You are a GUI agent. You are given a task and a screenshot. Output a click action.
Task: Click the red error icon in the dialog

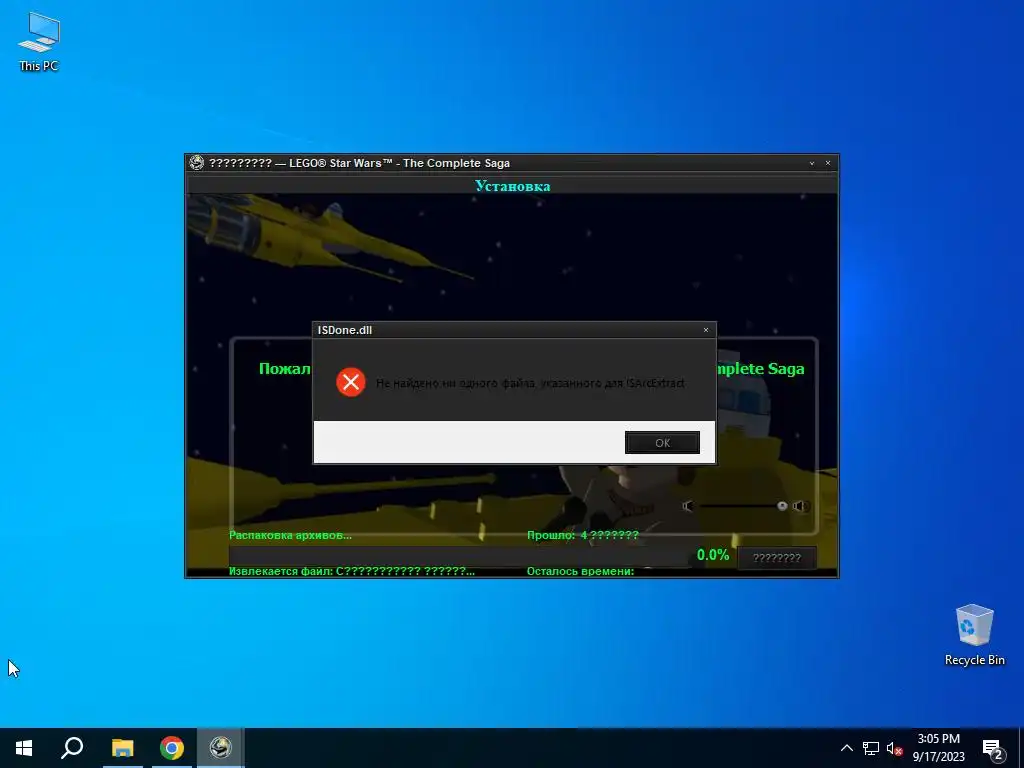351,382
